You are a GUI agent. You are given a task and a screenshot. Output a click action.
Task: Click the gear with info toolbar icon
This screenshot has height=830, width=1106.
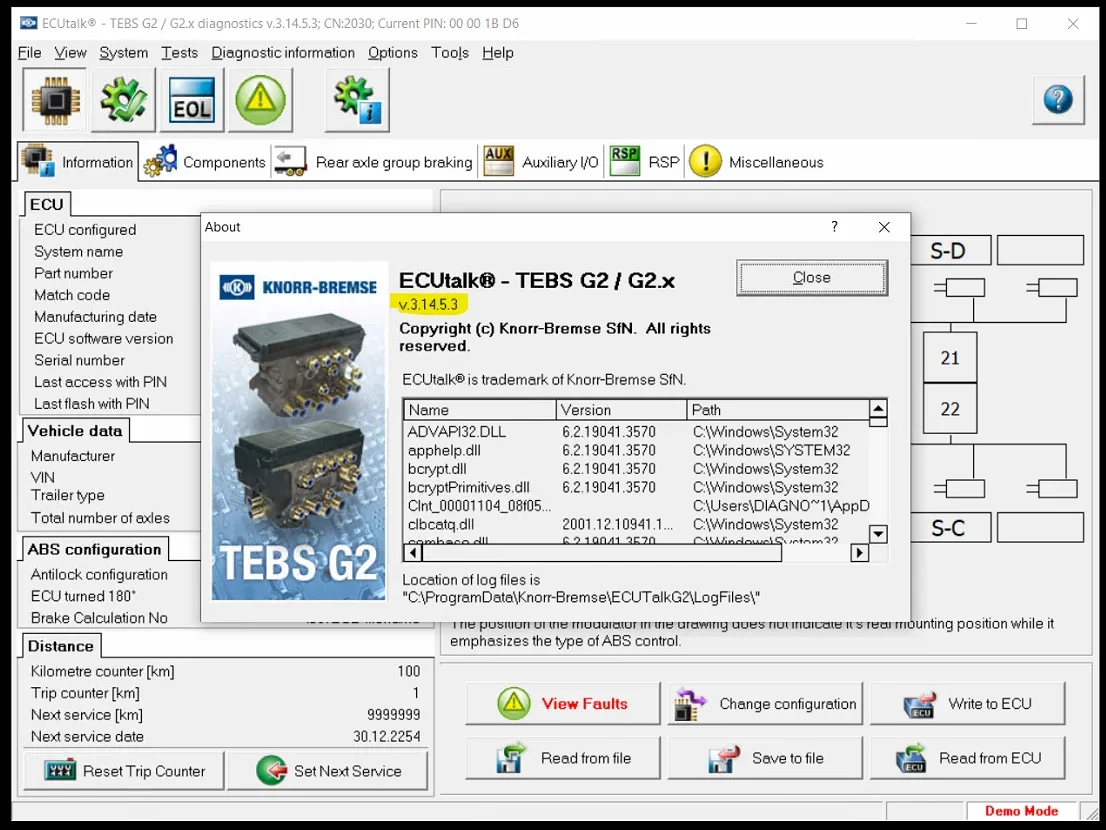tap(357, 100)
